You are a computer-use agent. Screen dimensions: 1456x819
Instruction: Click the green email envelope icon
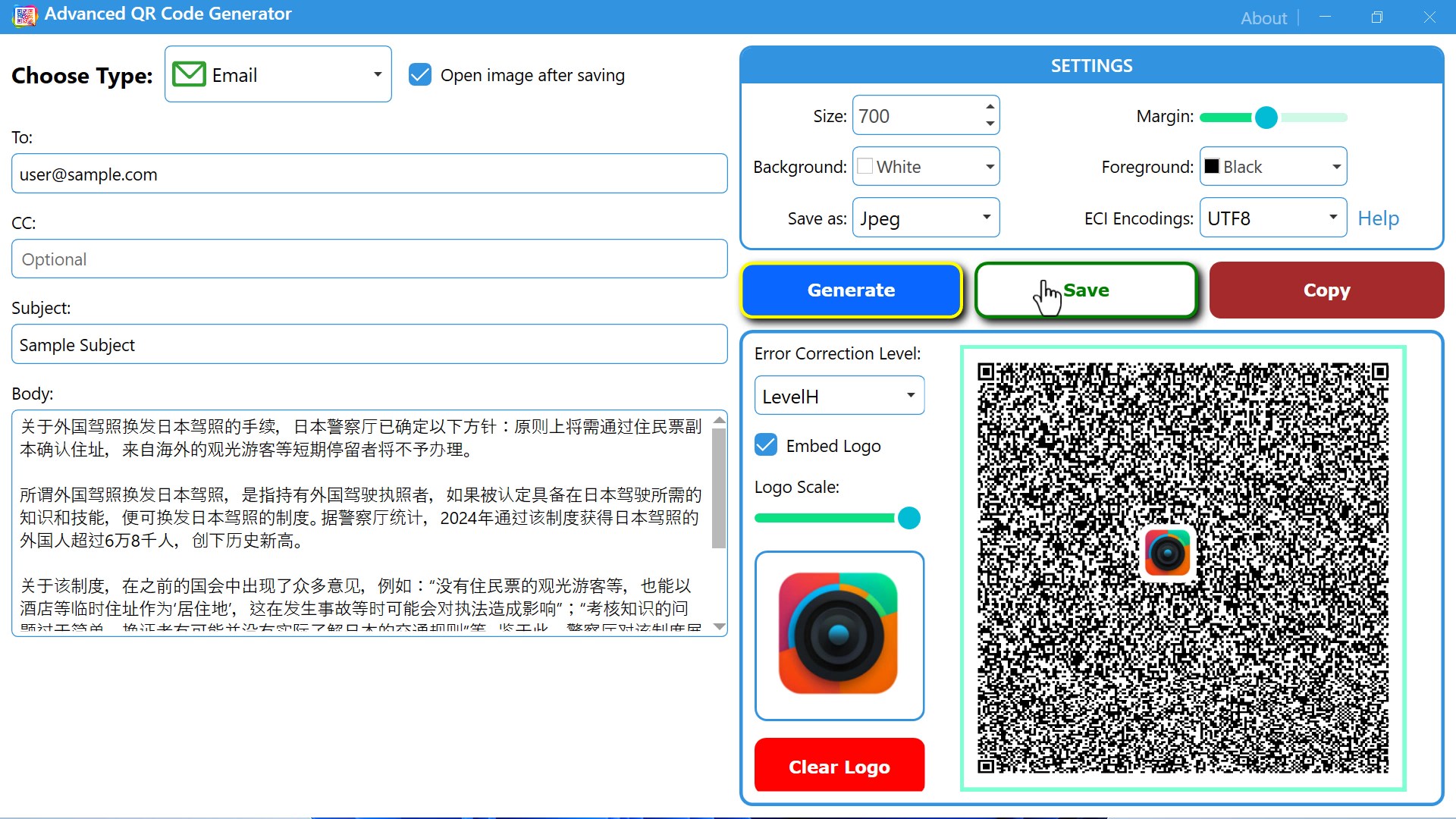[189, 74]
